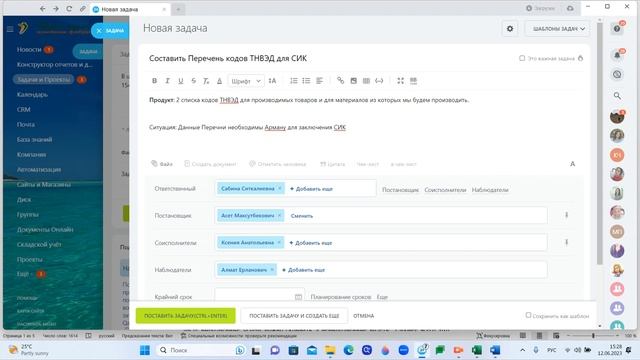Click Создать документ below the editor
The height and width of the screenshot is (360, 640).
pos(210,164)
